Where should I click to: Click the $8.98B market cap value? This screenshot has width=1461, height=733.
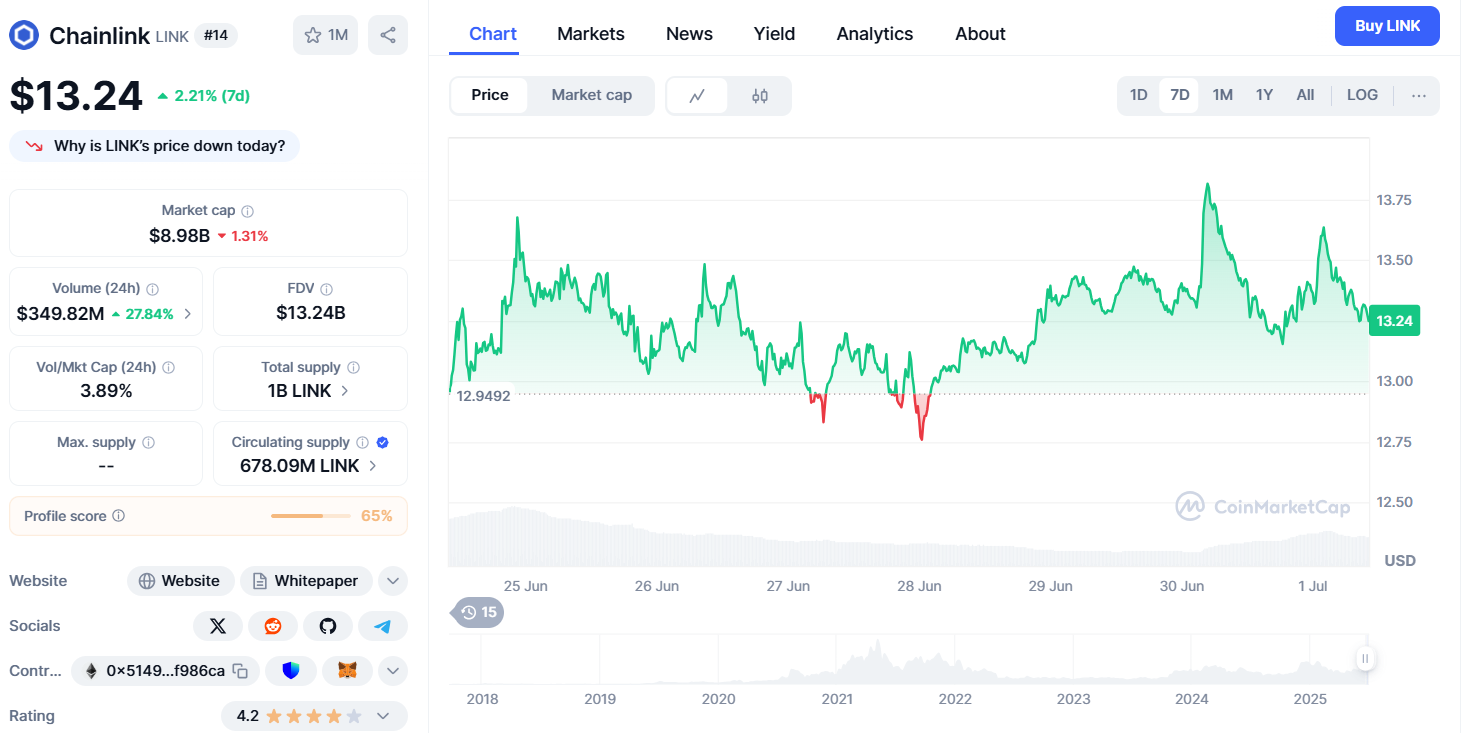(x=179, y=236)
